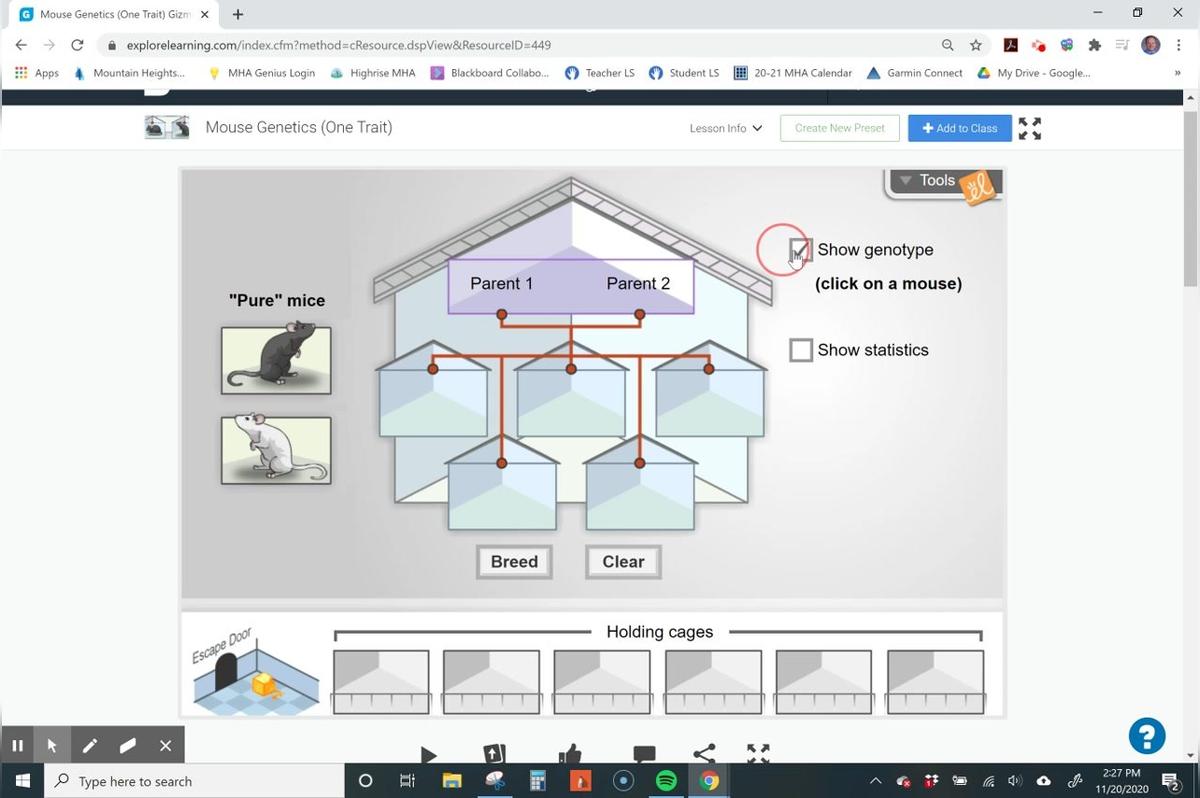Click the Parent 1 slot
The width and height of the screenshot is (1200, 798).
click(x=502, y=284)
